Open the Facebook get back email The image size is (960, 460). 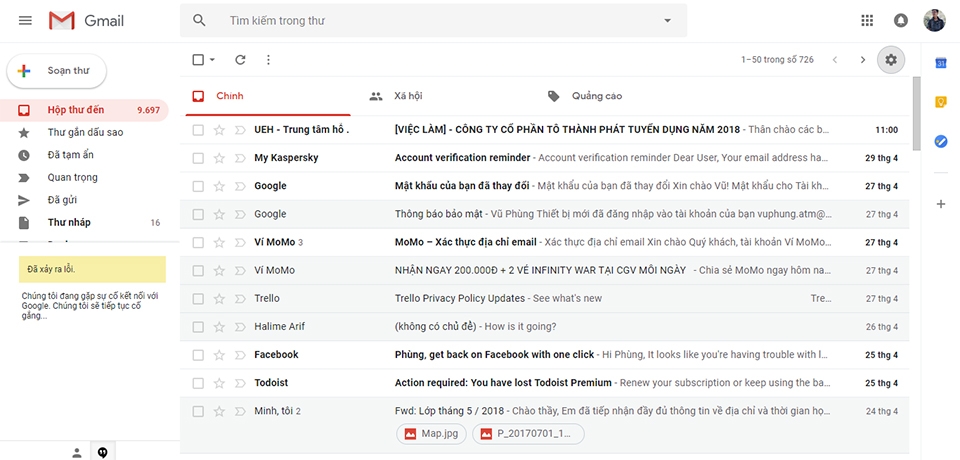(x=545, y=355)
